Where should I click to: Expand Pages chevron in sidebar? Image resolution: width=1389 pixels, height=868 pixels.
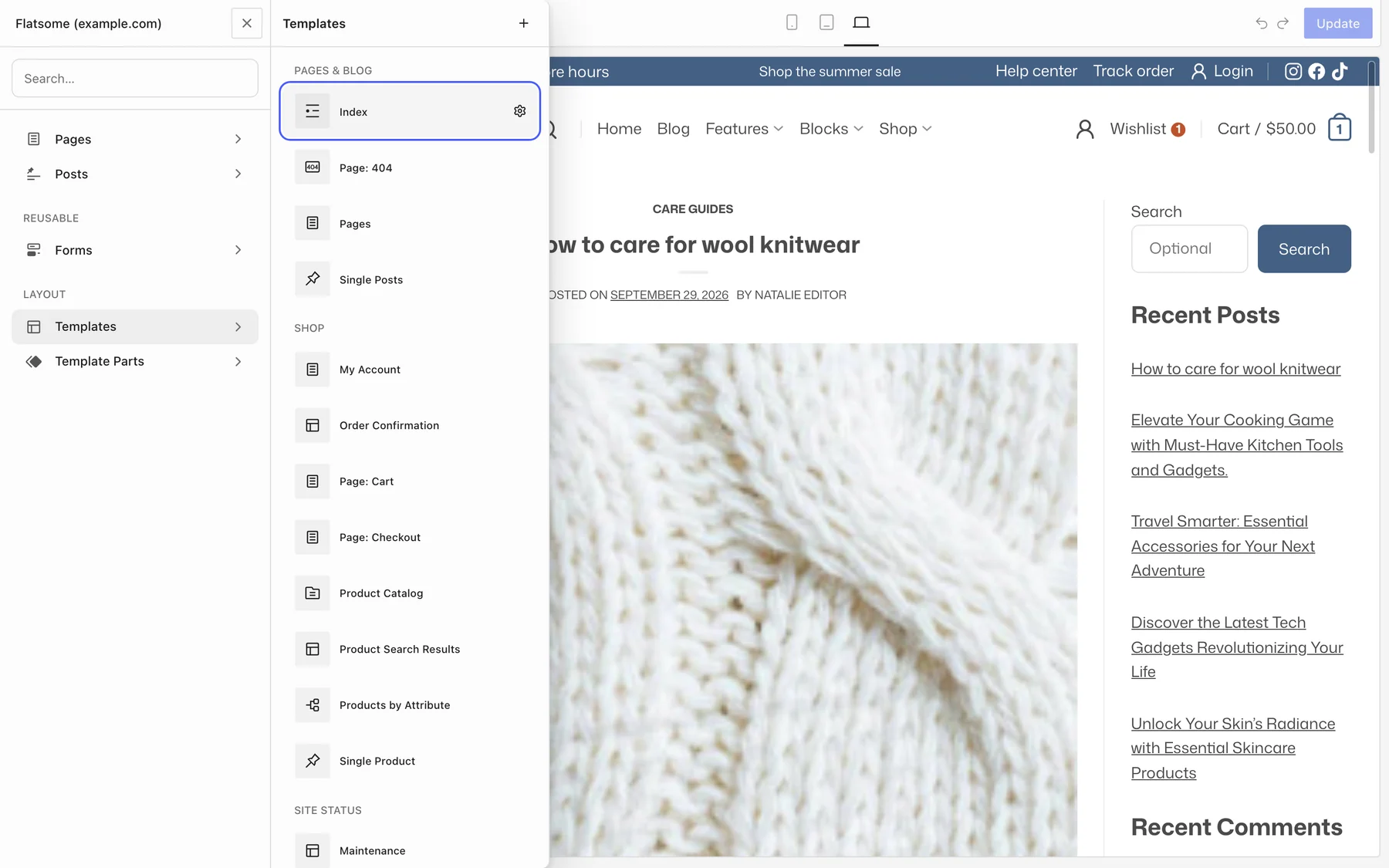tap(238, 139)
